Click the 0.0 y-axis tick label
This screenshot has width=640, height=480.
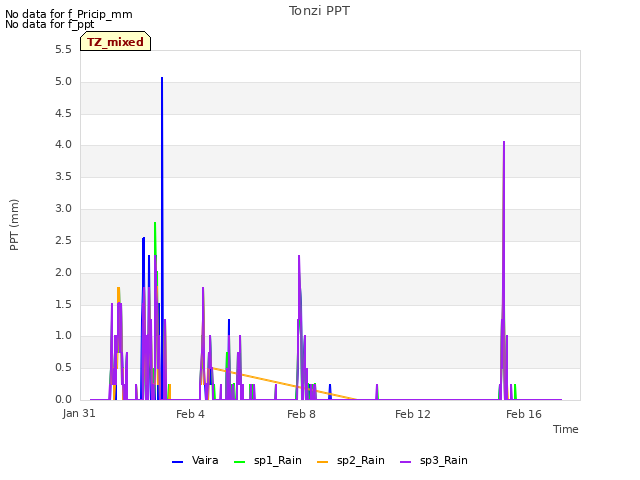[x=63, y=400]
